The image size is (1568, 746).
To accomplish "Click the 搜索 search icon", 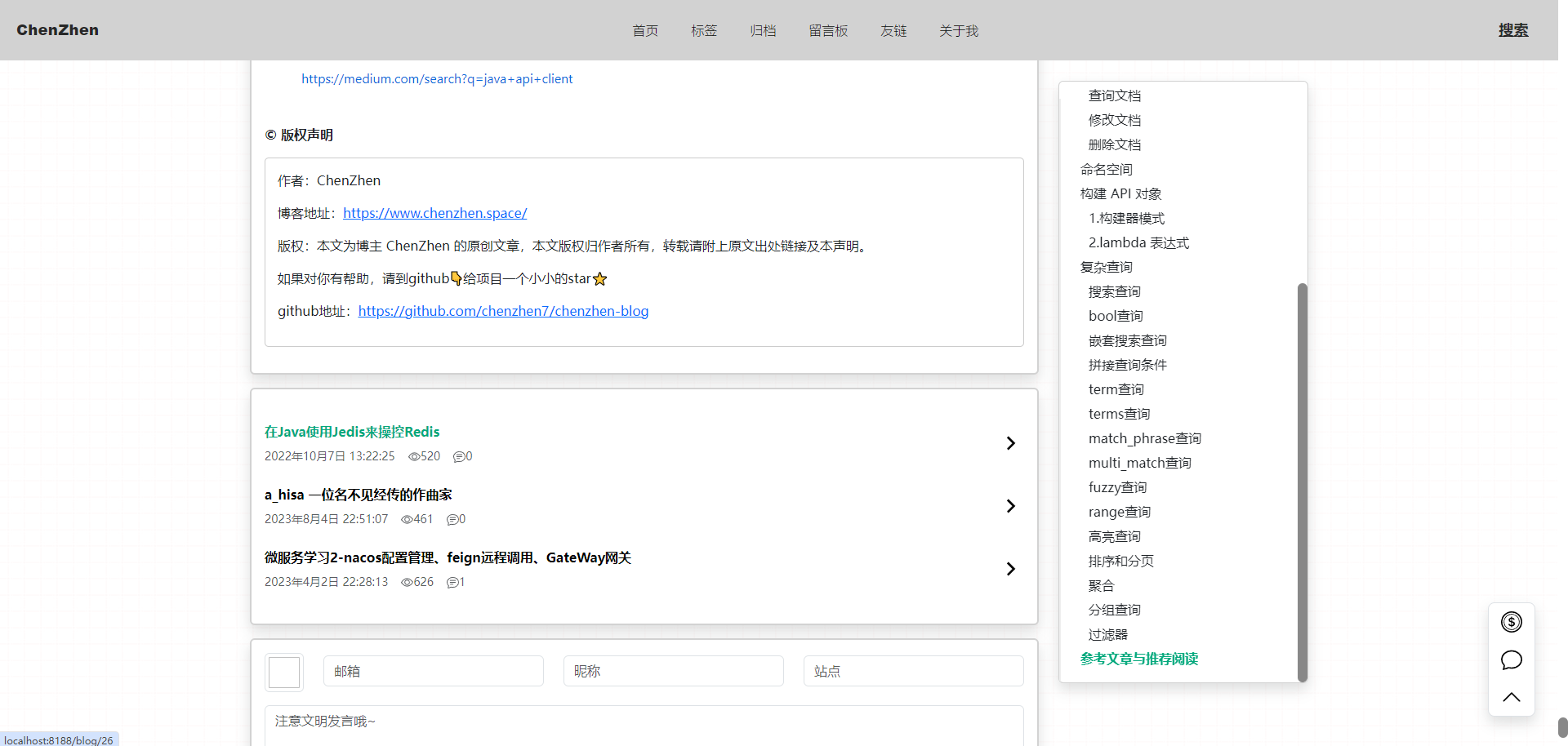I will pyautogui.click(x=1512, y=29).
